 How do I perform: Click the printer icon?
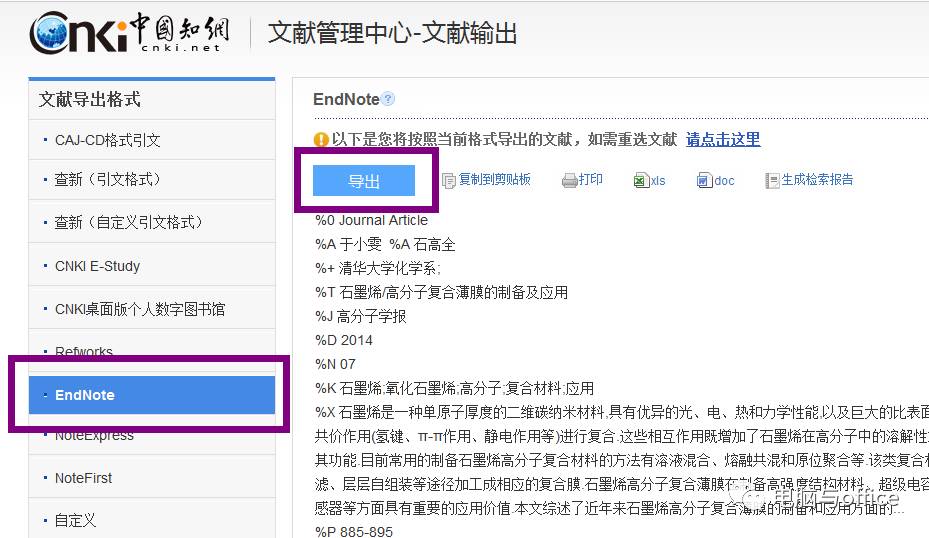tap(569, 180)
